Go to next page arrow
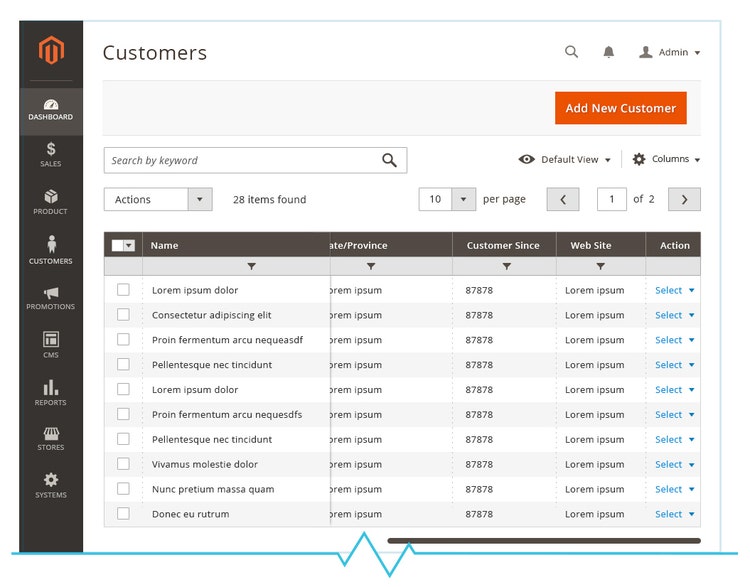The width and height of the screenshot is (750, 587). tap(684, 199)
